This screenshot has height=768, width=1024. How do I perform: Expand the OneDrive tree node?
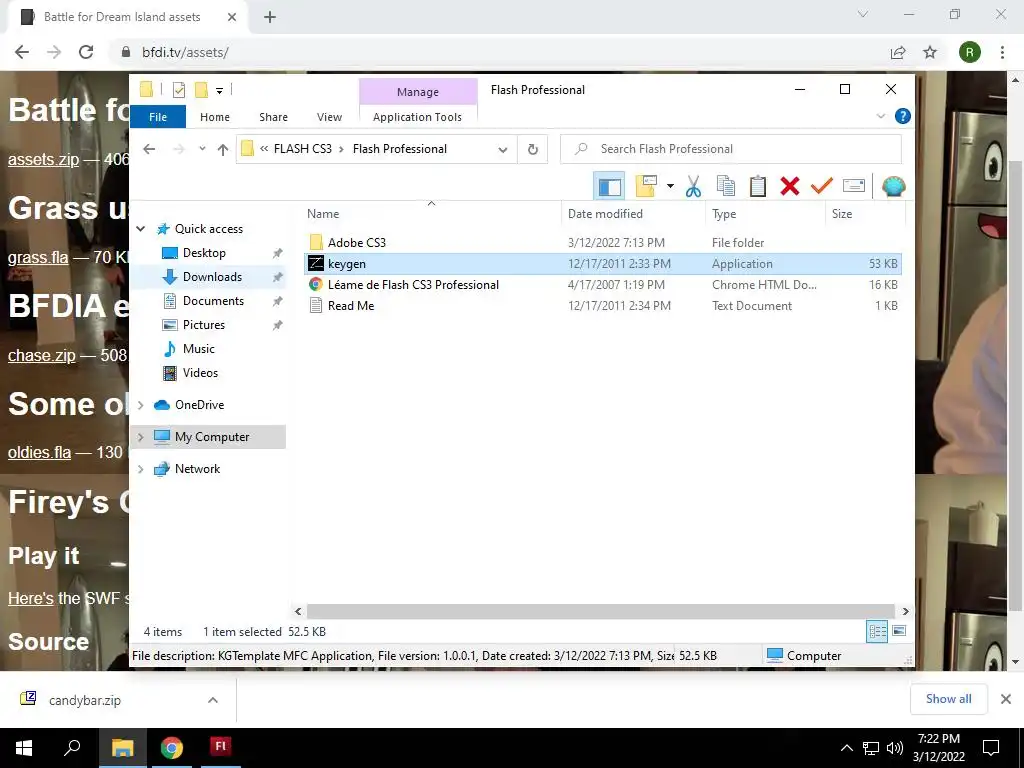(140, 405)
